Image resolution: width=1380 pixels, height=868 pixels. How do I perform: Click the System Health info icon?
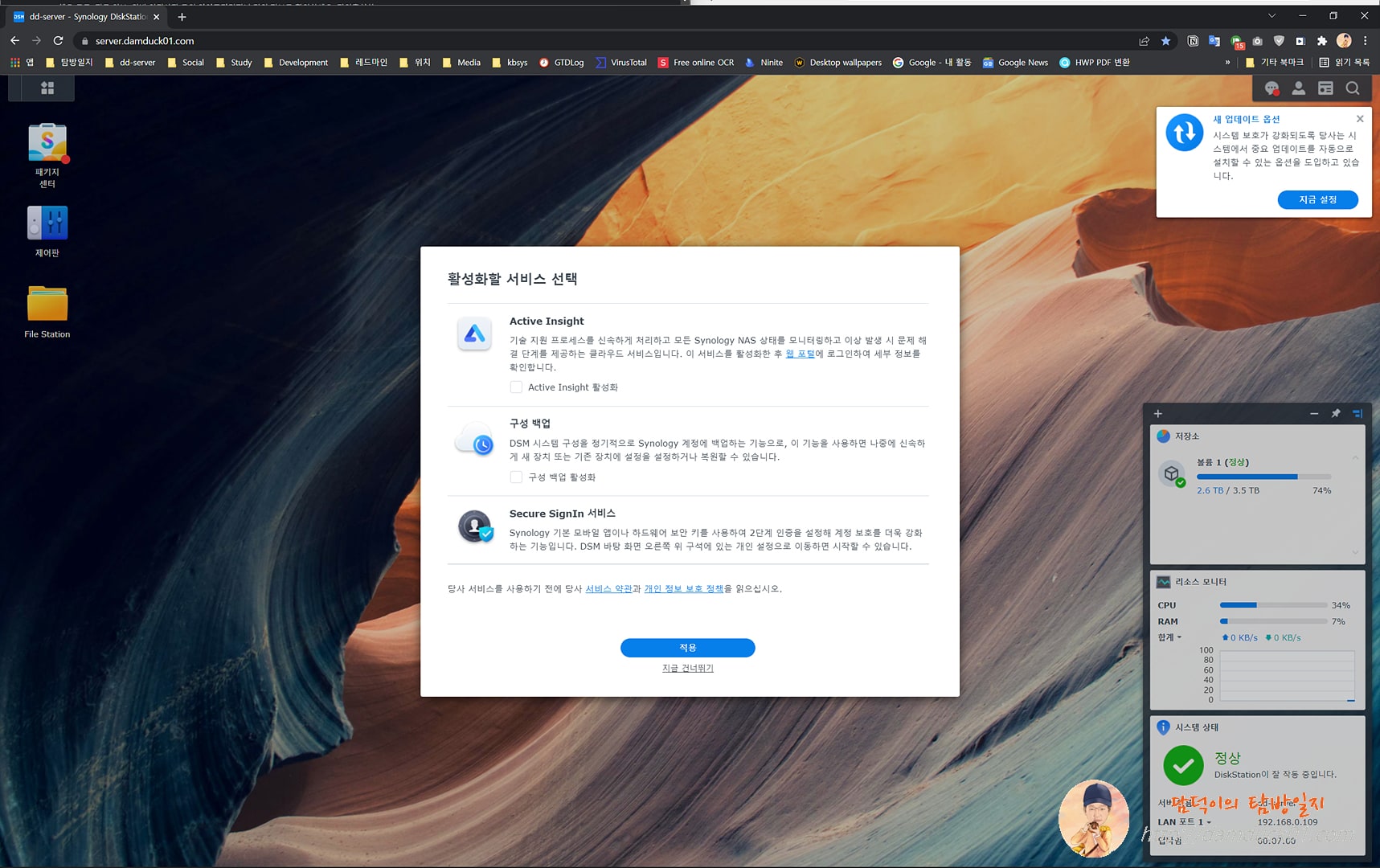[x=1163, y=727]
